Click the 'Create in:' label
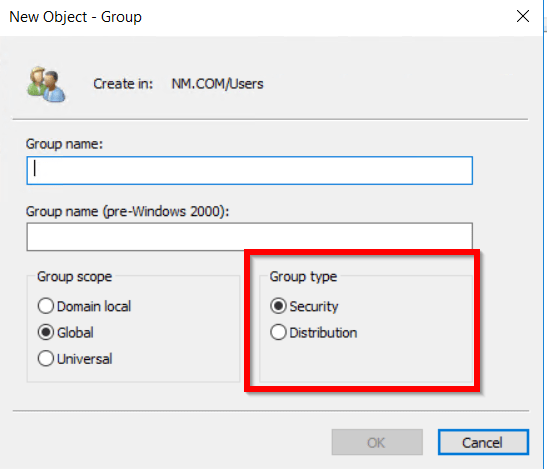 (123, 84)
